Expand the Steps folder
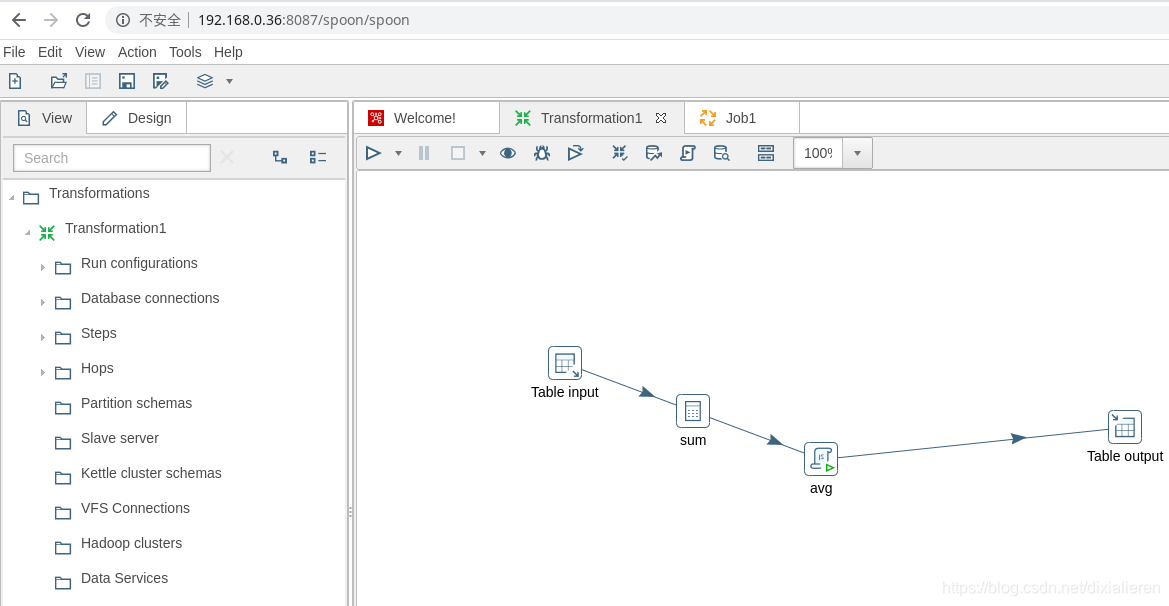This screenshot has height=606, width=1169. (x=42, y=337)
